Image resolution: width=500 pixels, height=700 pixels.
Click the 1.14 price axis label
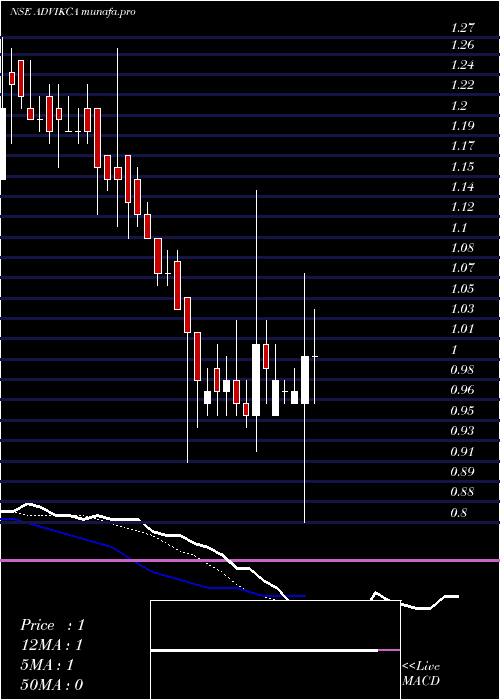[x=462, y=187]
